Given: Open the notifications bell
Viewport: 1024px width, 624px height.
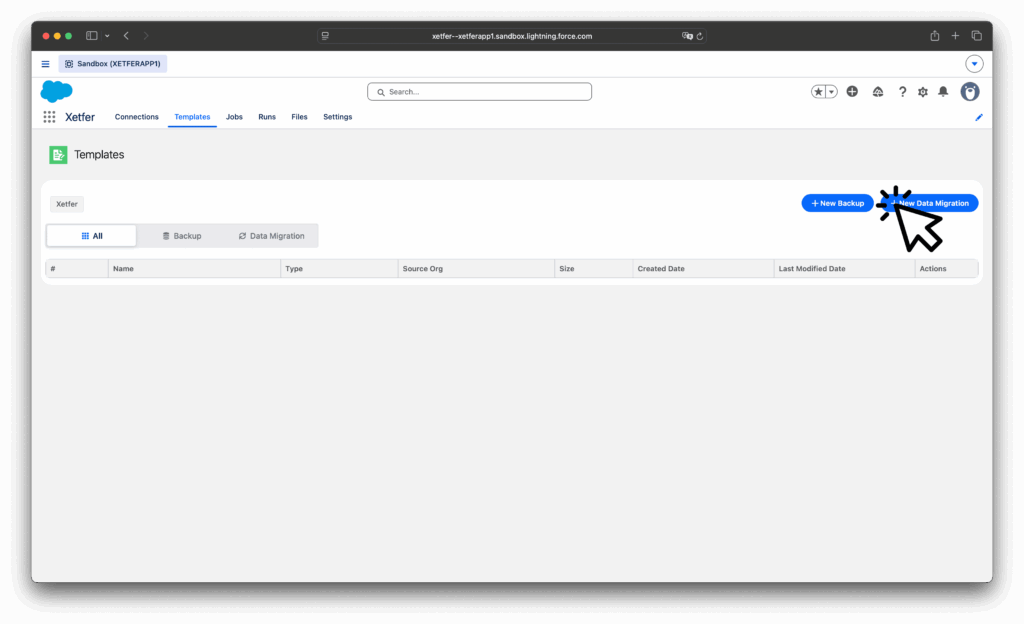Looking at the screenshot, I should (x=943, y=92).
